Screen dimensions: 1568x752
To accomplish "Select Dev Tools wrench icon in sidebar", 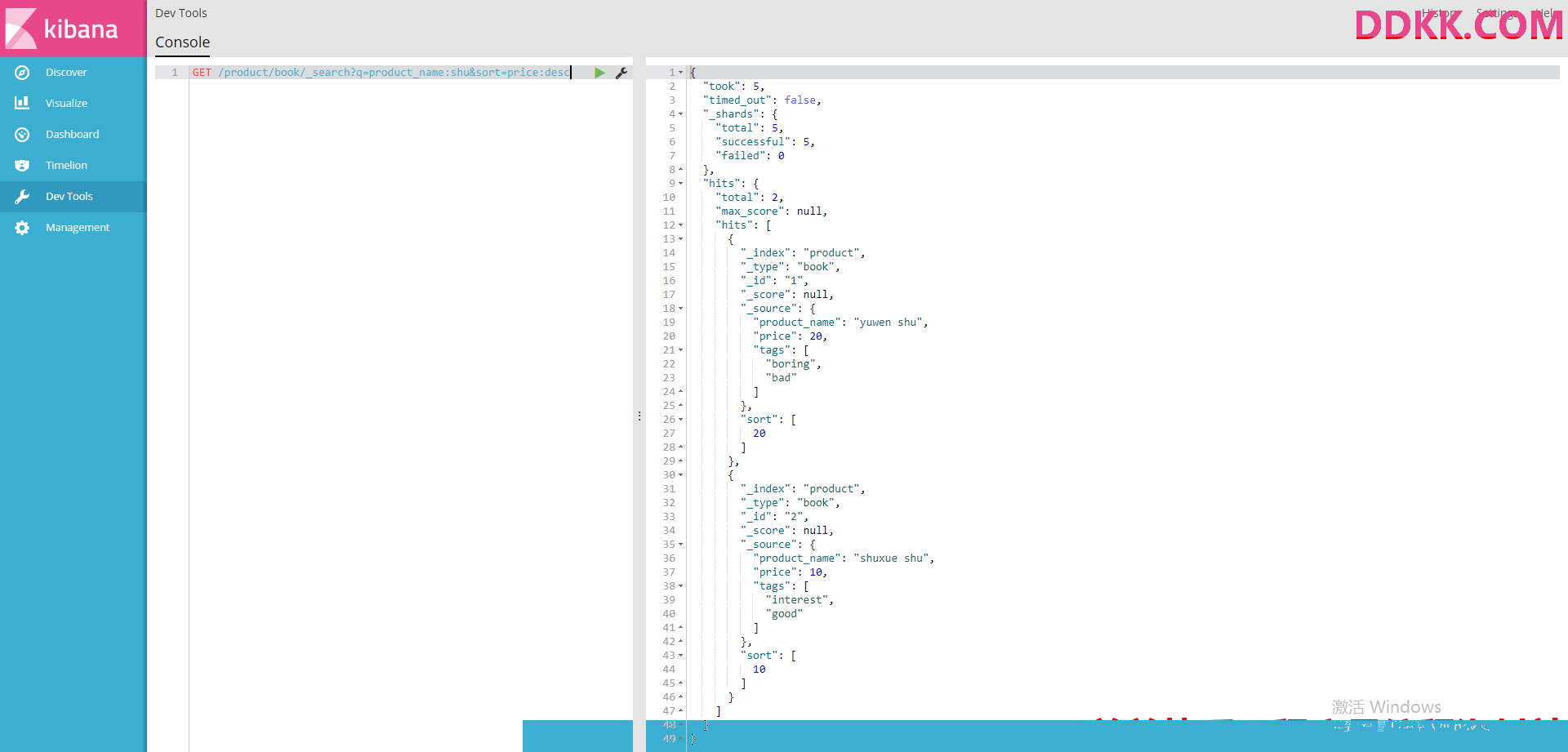I will 22,197.
